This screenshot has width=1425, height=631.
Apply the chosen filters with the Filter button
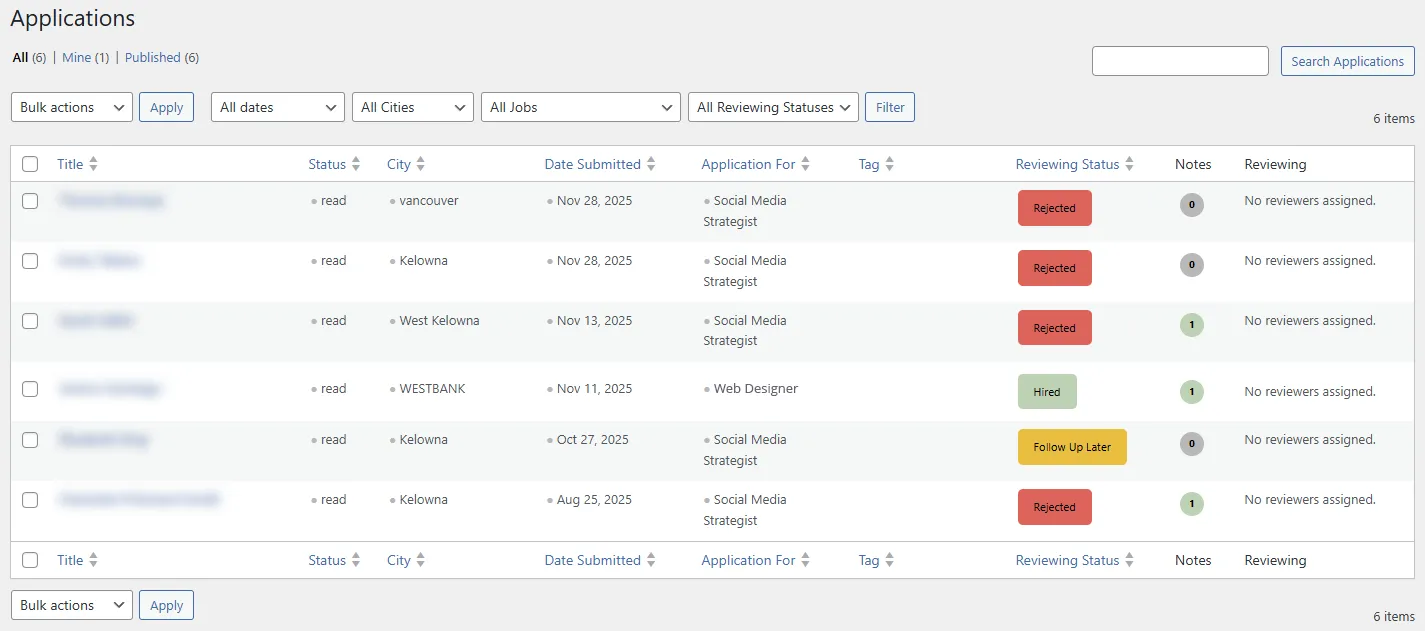click(x=889, y=107)
